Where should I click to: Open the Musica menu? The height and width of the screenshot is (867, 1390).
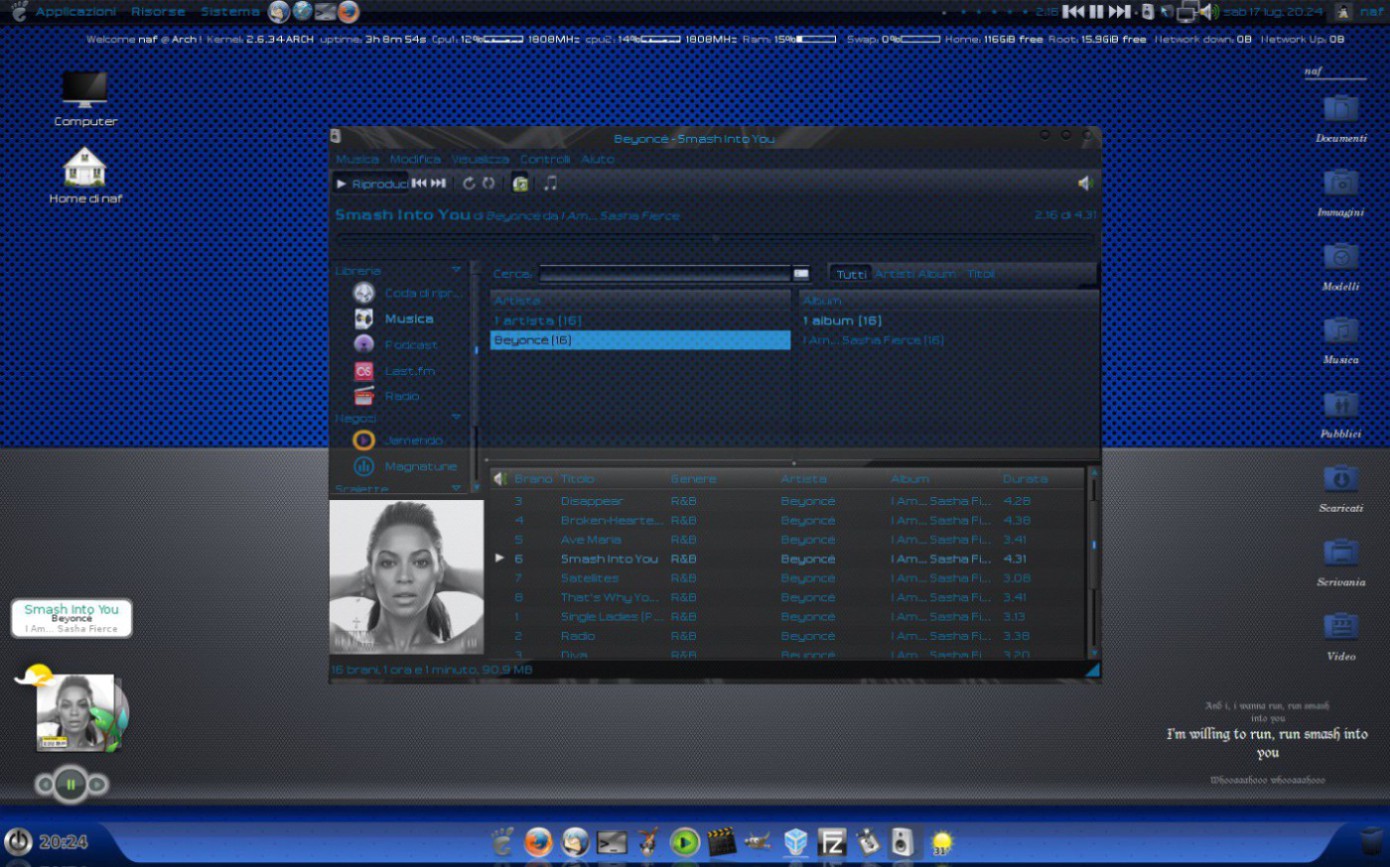pos(357,159)
